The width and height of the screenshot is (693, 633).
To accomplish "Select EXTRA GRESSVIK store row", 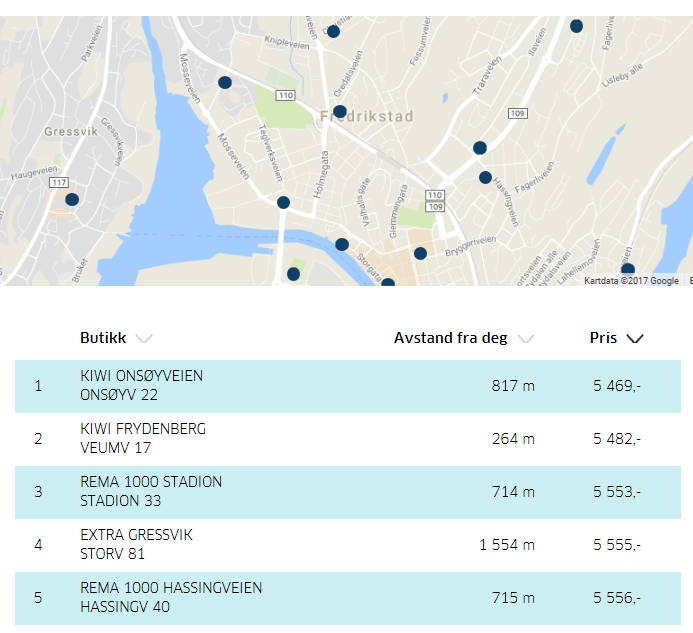I will [348, 545].
